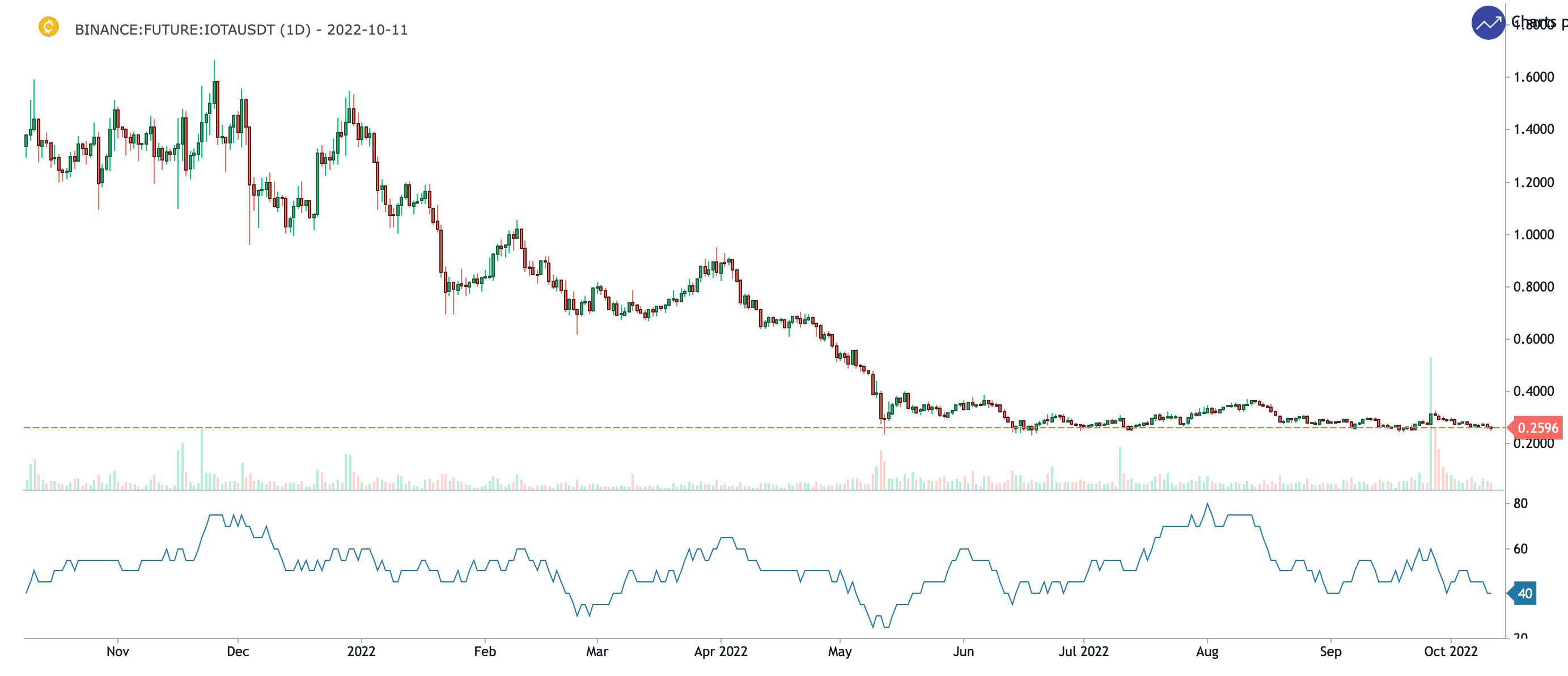Select the Oct 2022 time axis label
This screenshot has height=676, width=1568.
[x=1450, y=652]
